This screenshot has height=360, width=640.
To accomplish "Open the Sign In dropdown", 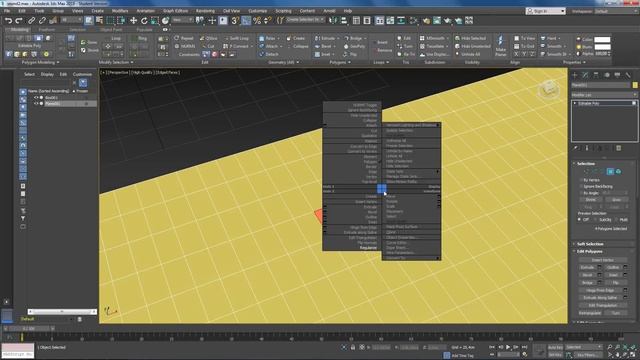I will (545, 11).
